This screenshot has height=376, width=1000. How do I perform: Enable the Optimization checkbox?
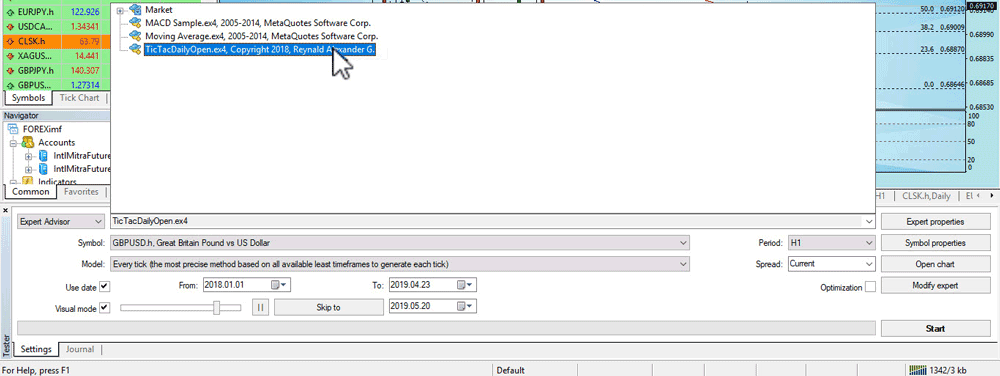click(870, 287)
